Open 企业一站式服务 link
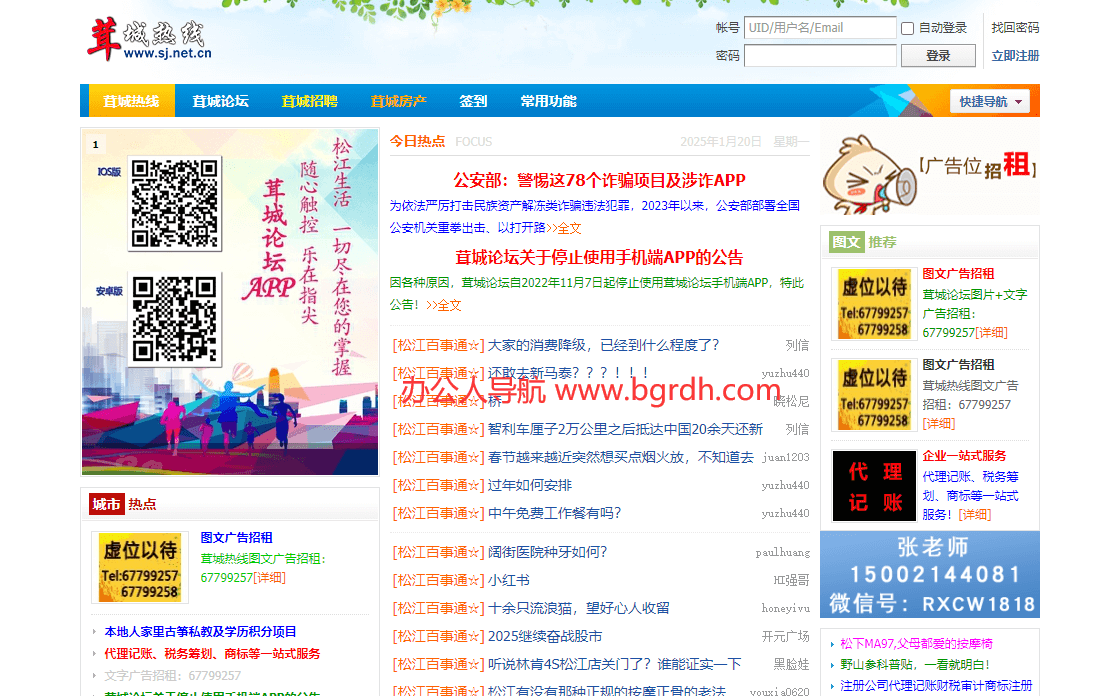The width and height of the screenshot is (1104, 696). point(964,456)
